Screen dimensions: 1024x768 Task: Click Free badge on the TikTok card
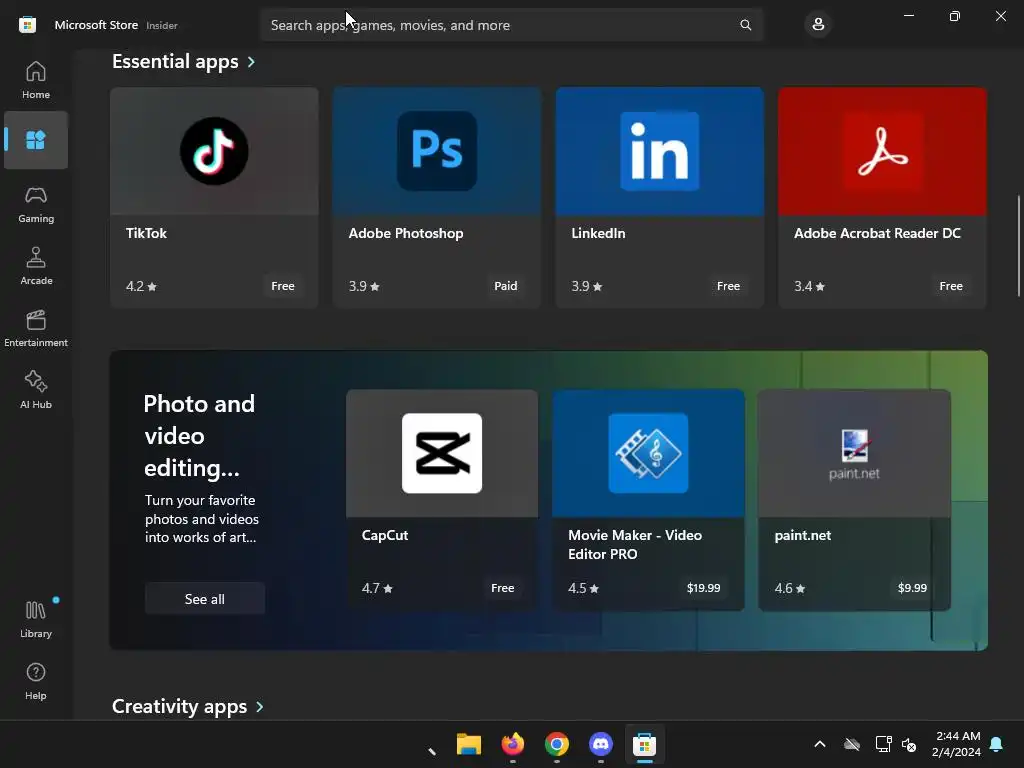(x=283, y=286)
